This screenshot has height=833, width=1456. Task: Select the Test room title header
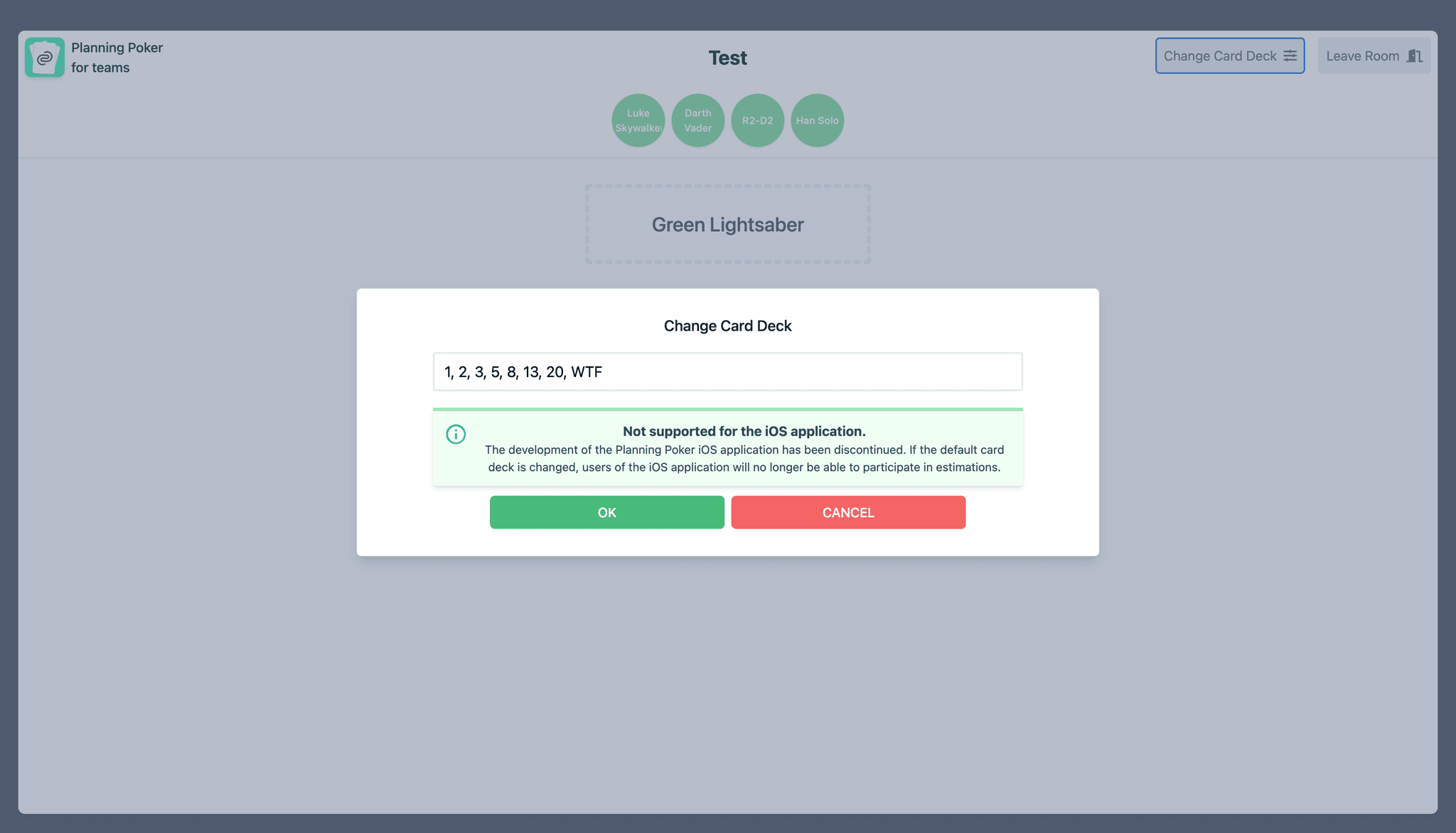[x=728, y=58]
